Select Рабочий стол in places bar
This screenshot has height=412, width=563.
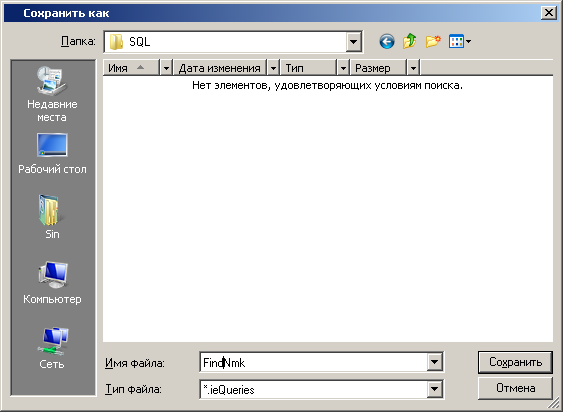coord(52,154)
